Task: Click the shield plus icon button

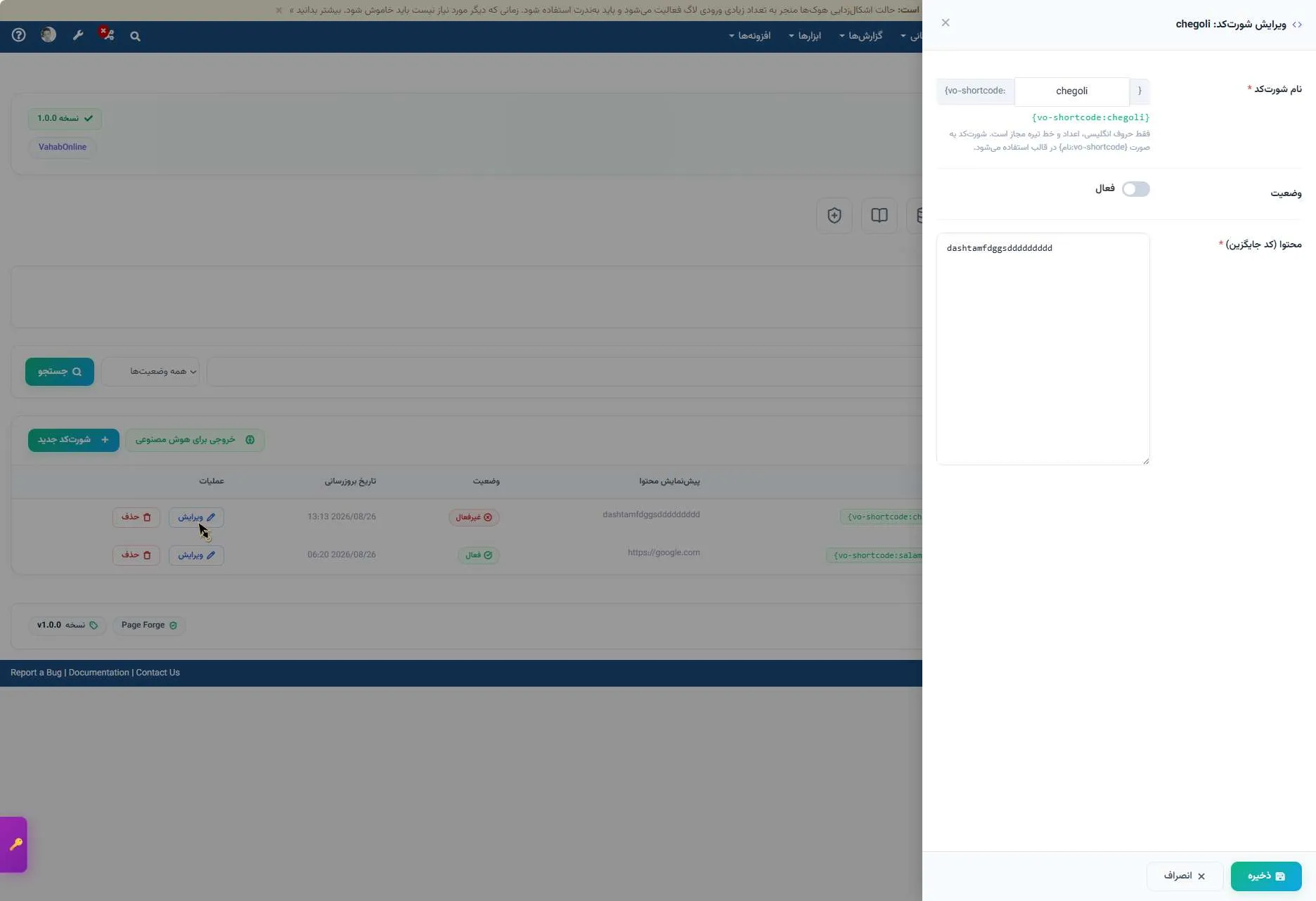Action: click(x=834, y=216)
